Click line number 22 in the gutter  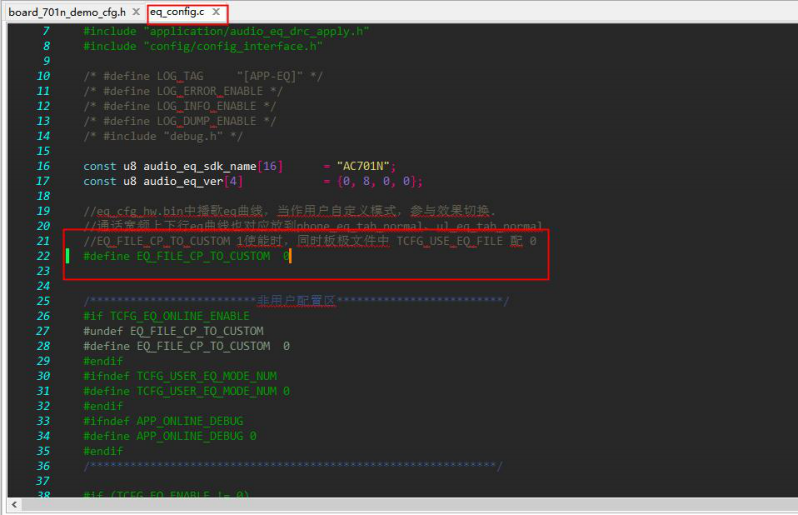43,256
